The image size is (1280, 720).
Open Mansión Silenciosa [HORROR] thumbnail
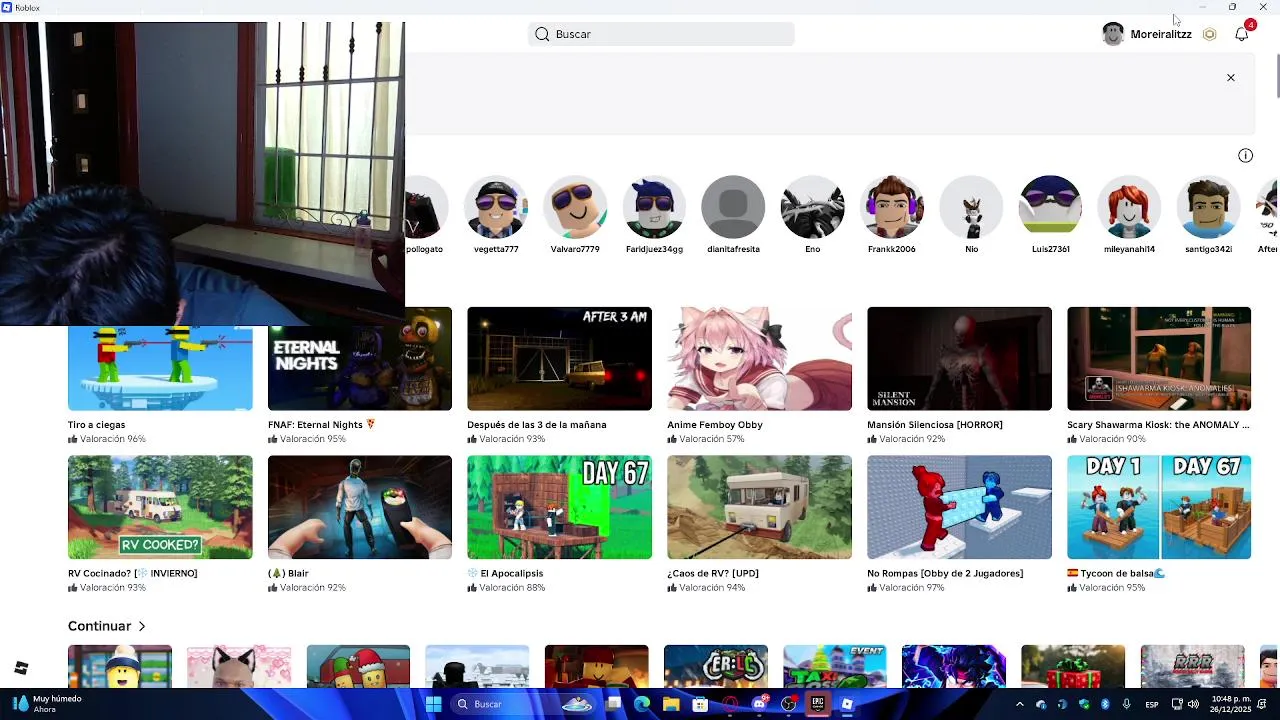pos(959,359)
